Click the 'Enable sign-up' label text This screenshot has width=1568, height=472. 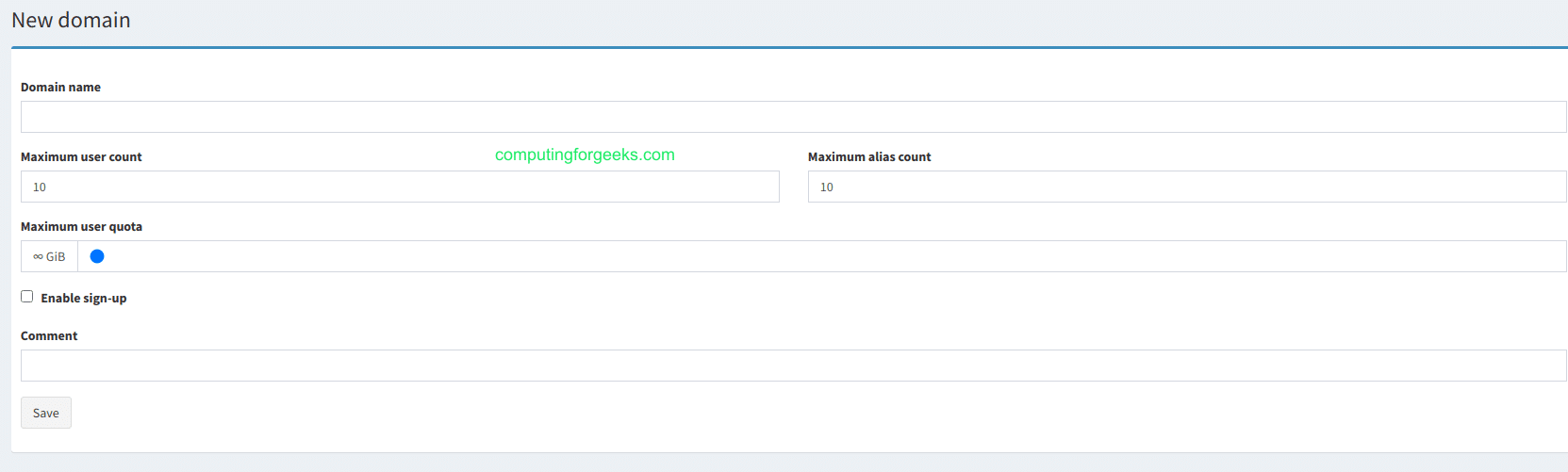click(x=84, y=298)
